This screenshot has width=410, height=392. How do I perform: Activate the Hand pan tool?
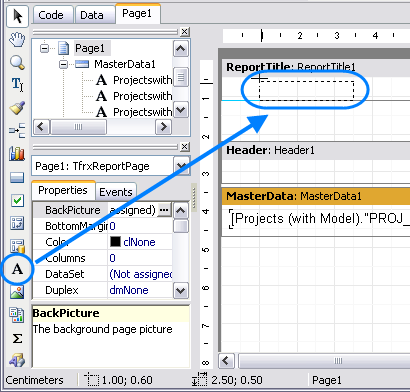point(17,40)
